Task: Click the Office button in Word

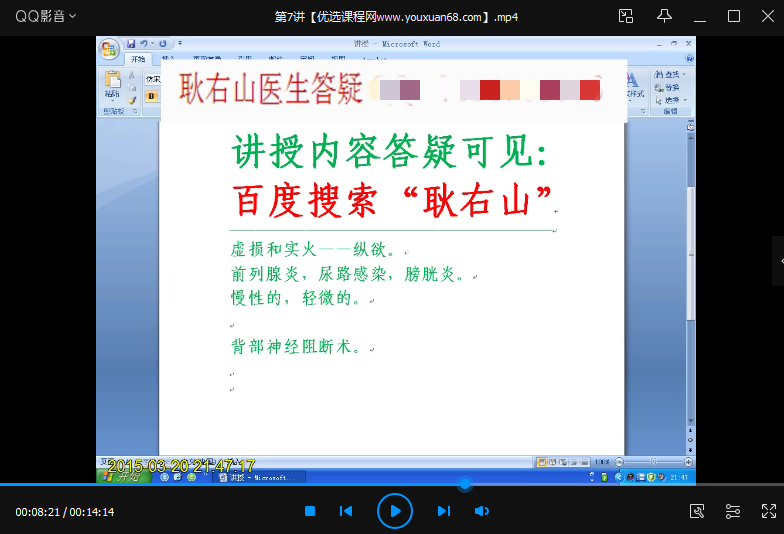Action: [x=109, y=47]
